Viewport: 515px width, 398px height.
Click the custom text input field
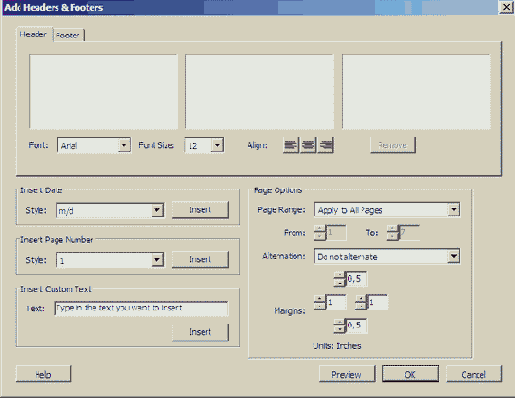pos(141,308)
